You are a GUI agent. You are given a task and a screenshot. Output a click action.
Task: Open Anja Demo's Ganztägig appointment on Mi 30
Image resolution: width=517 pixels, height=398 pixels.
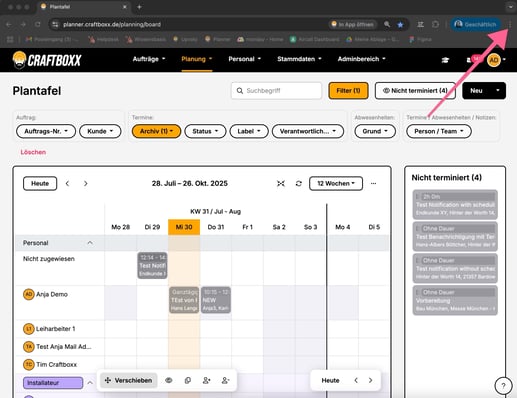tap(184, 300)
